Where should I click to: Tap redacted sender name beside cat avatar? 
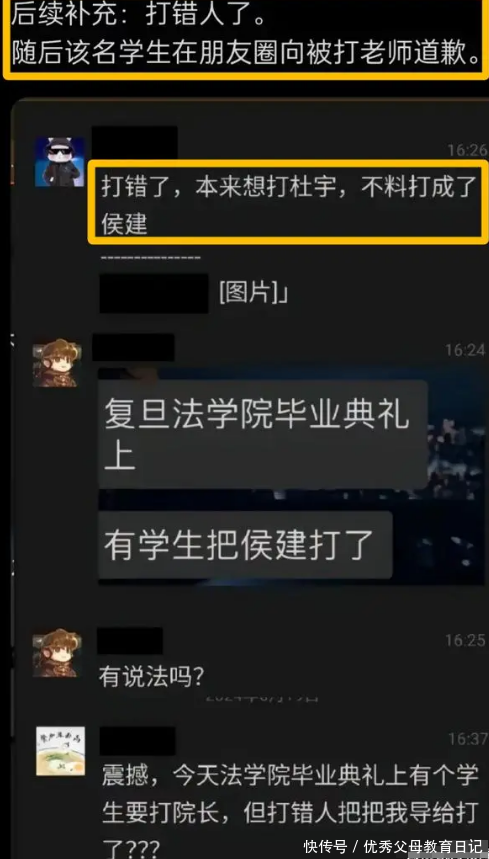click(134, 142)
